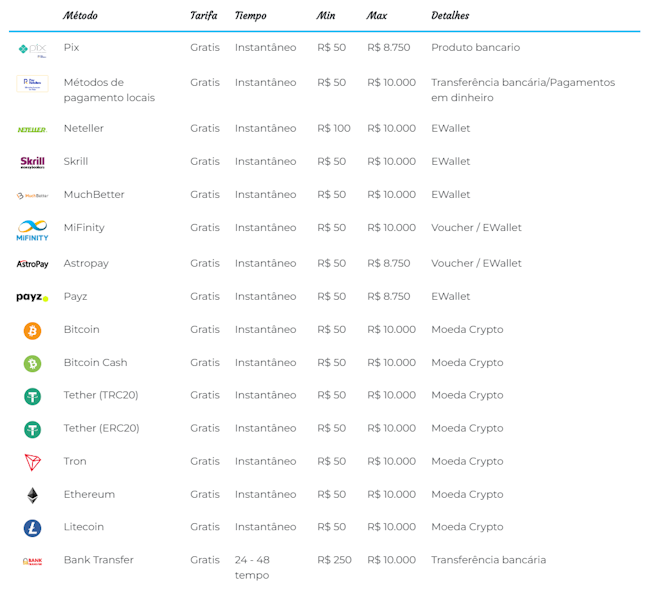Select the Pix method name
The width and height of the screenshot is (650, 592).
[71, 47]
